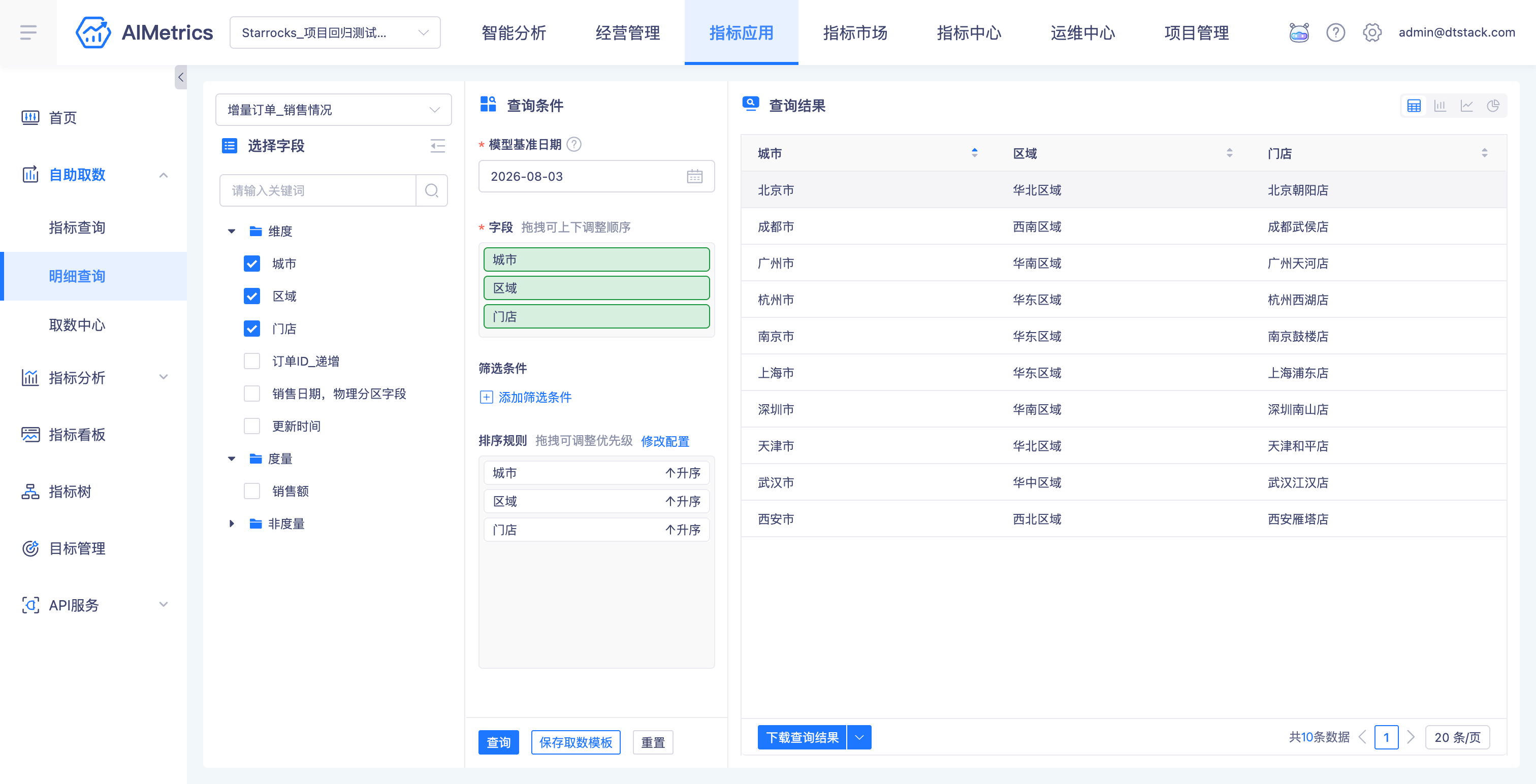Open the calendar icon in date field

tap(695, 177)
